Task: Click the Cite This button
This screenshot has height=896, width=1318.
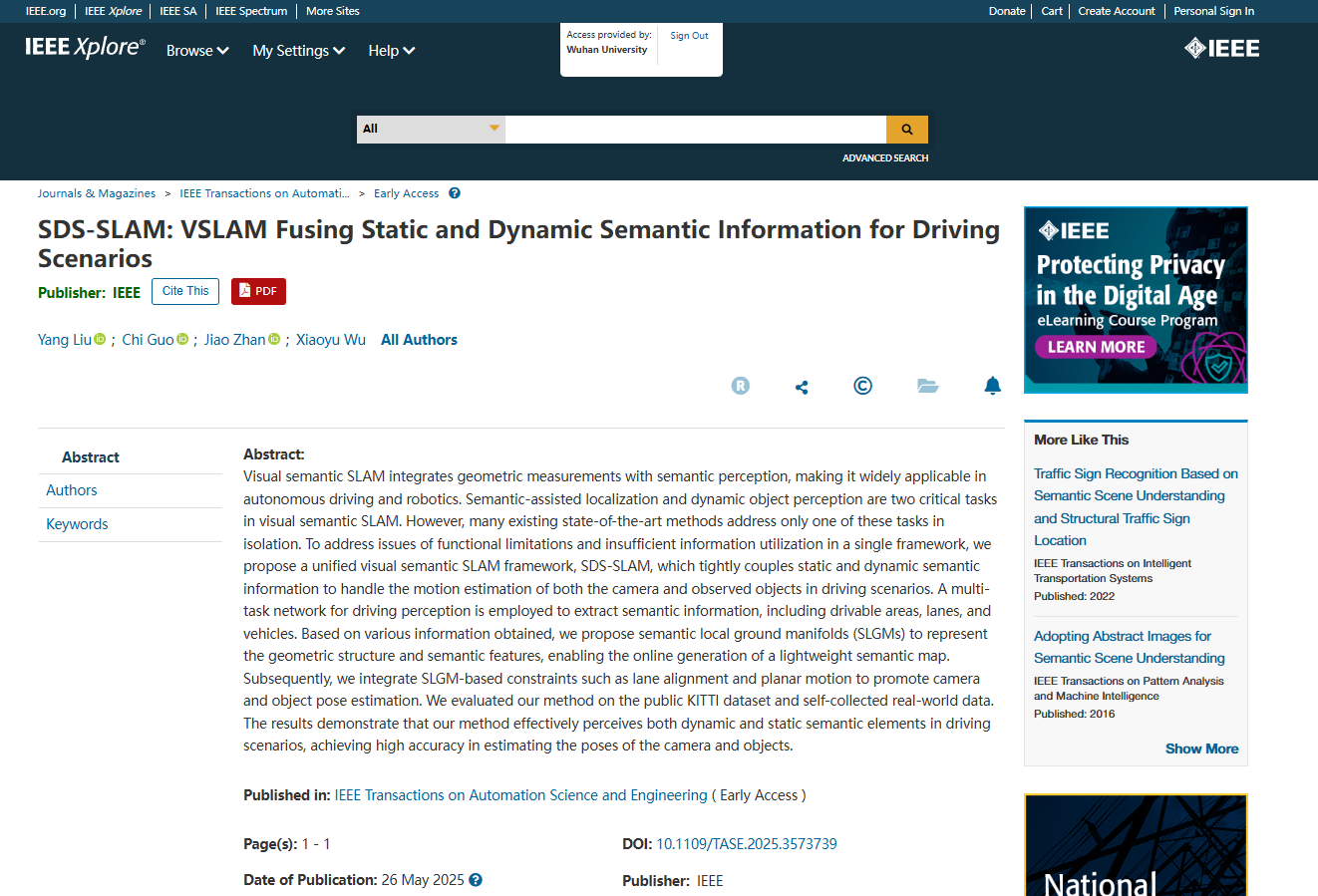Action: click(x=185, y=291)
